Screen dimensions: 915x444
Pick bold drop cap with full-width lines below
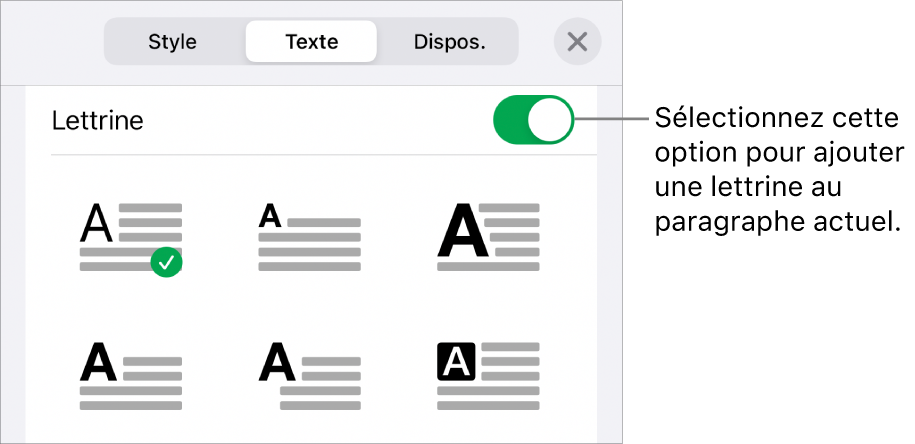[131, 374]
